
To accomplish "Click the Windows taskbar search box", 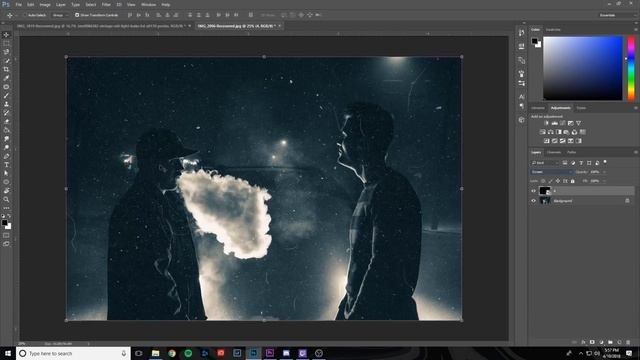I will 73,353.
